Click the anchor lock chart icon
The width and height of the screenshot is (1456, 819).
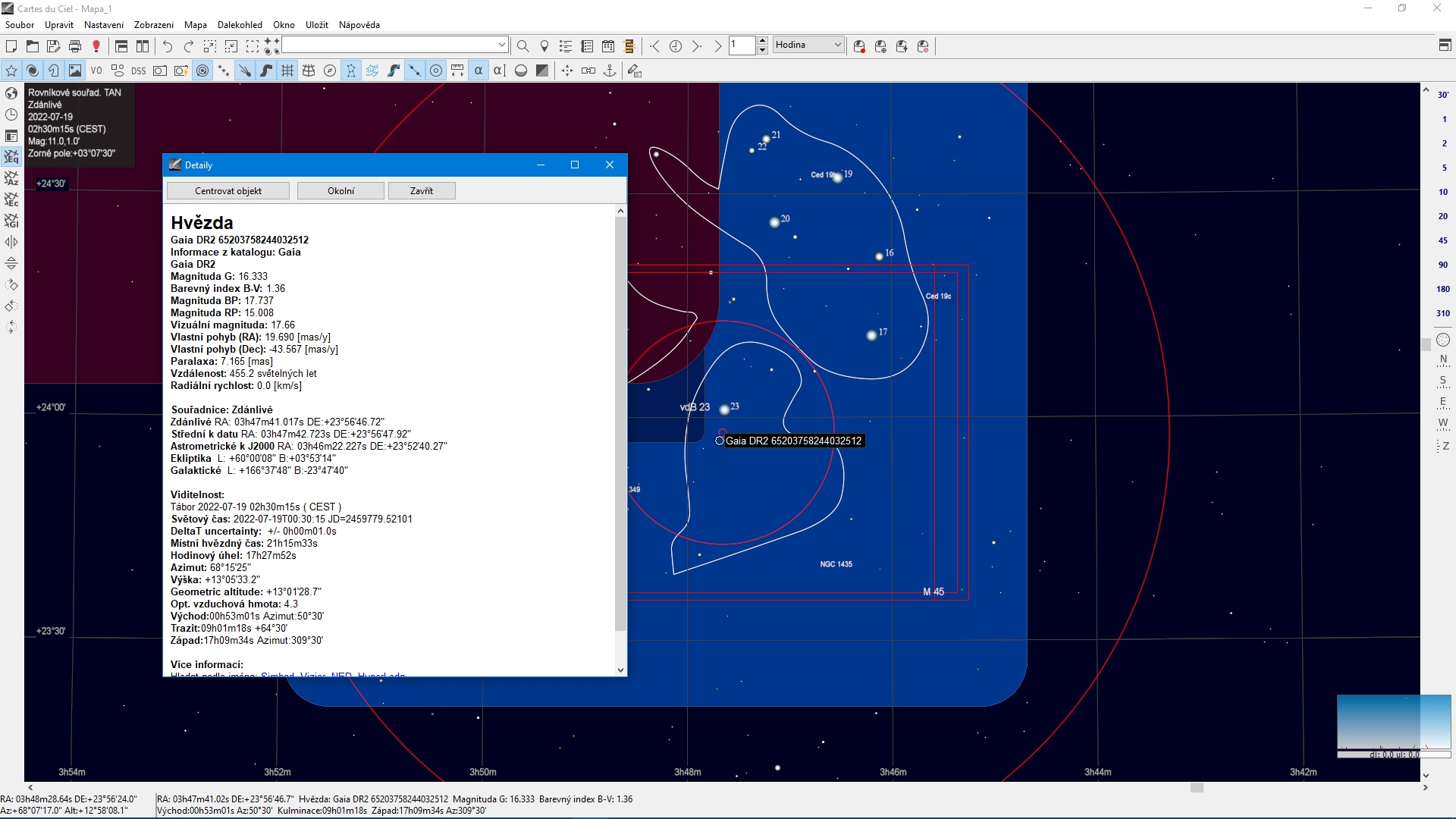pos(609,71)
